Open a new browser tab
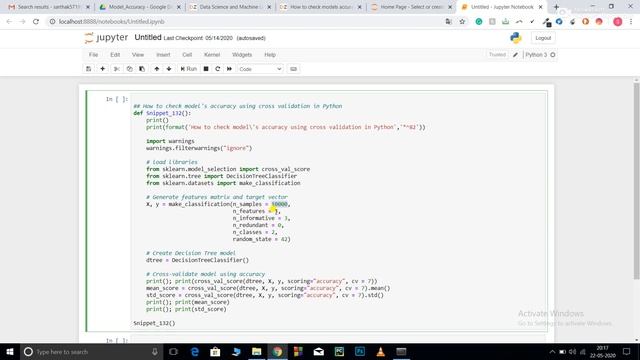The width and height of the screenshot is (640, 360). [x=556, y=7]
